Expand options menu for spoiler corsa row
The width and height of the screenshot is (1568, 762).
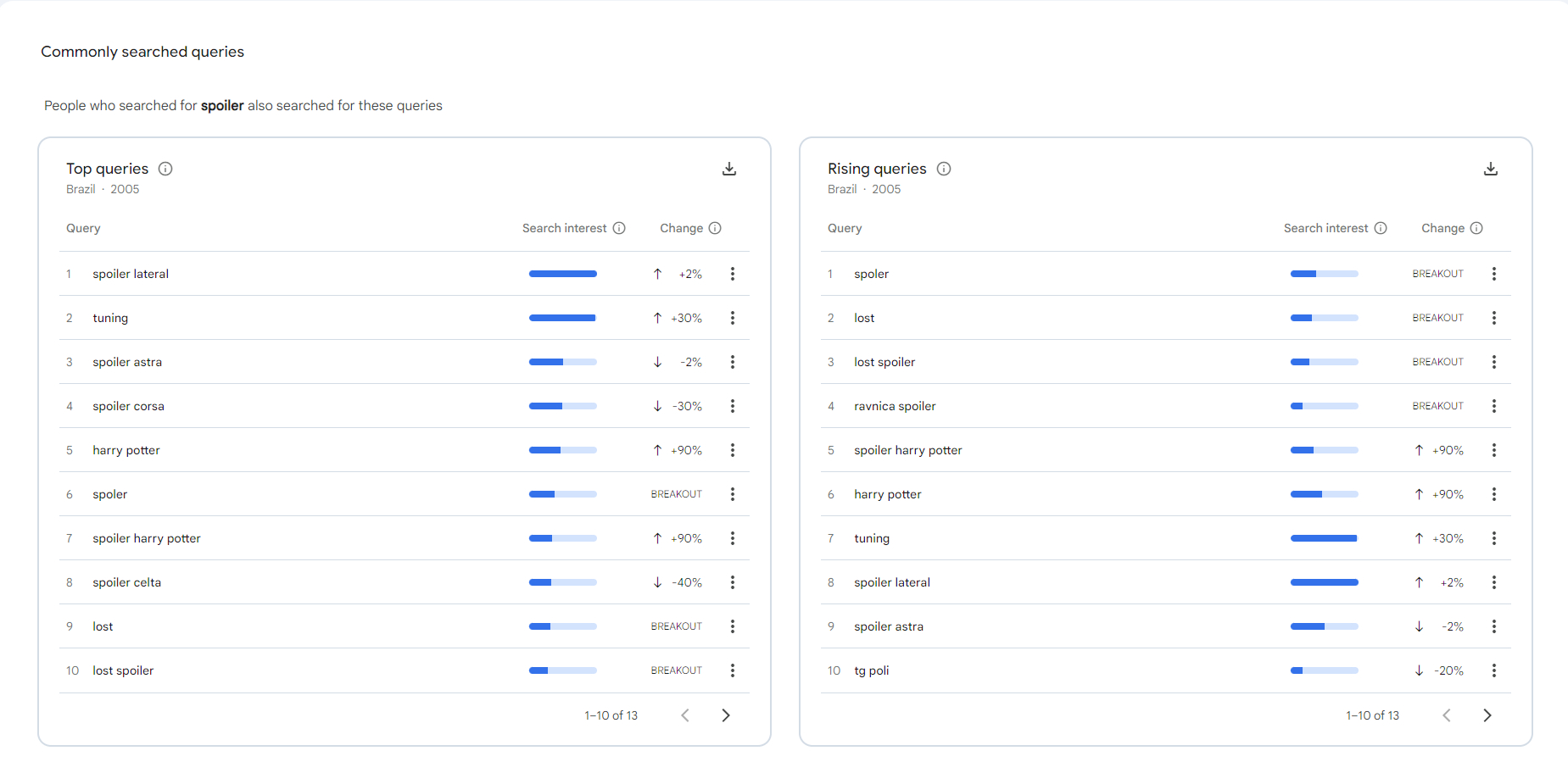point(733,406)
